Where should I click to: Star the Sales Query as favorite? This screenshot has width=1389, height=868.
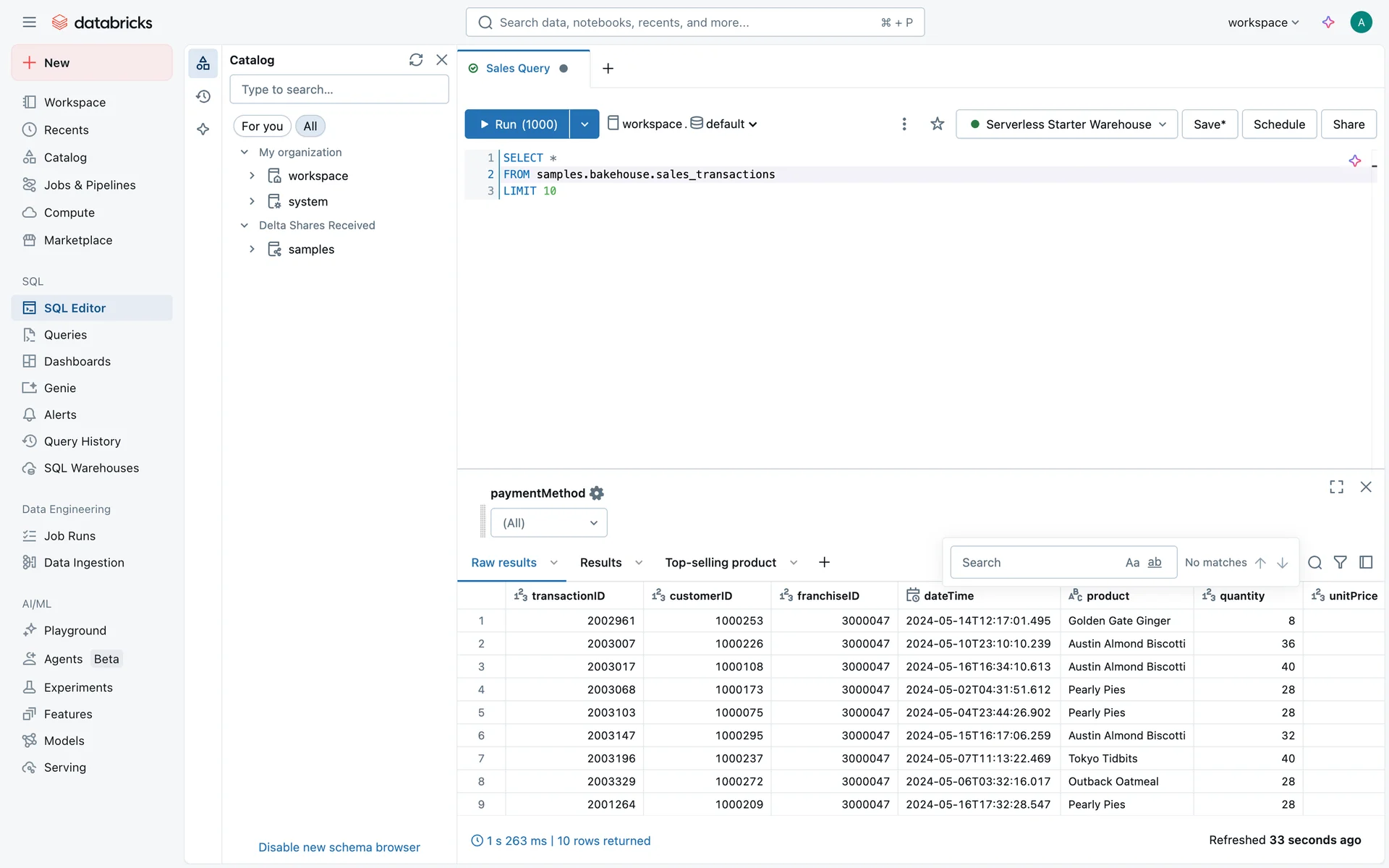click(x=937, y=124)
